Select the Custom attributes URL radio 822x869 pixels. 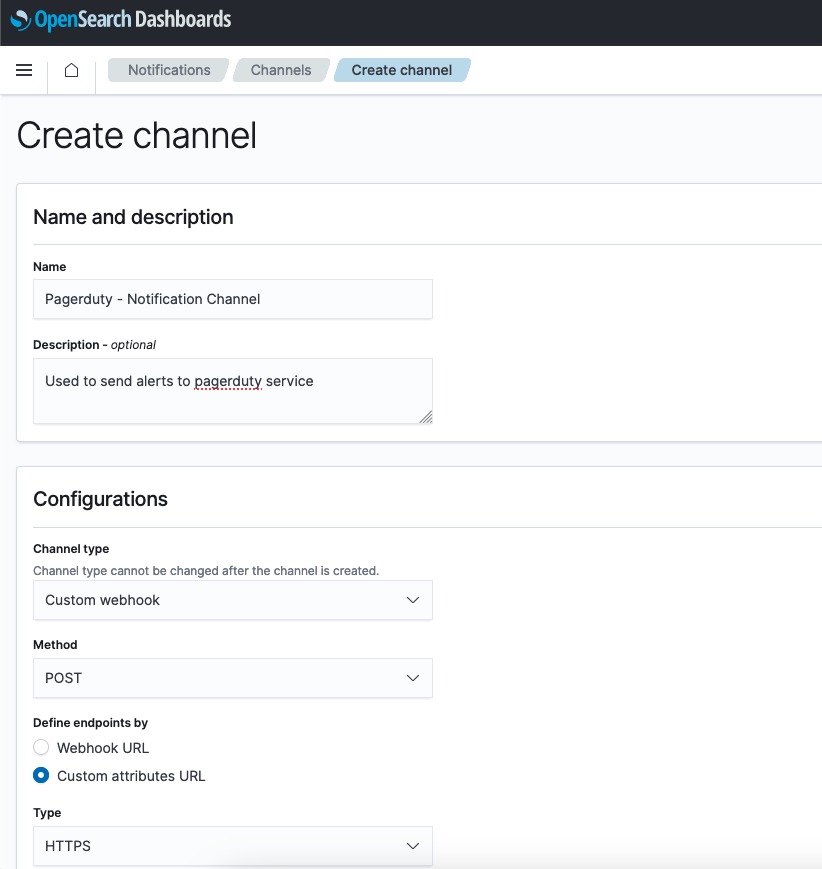coord(41,775)
